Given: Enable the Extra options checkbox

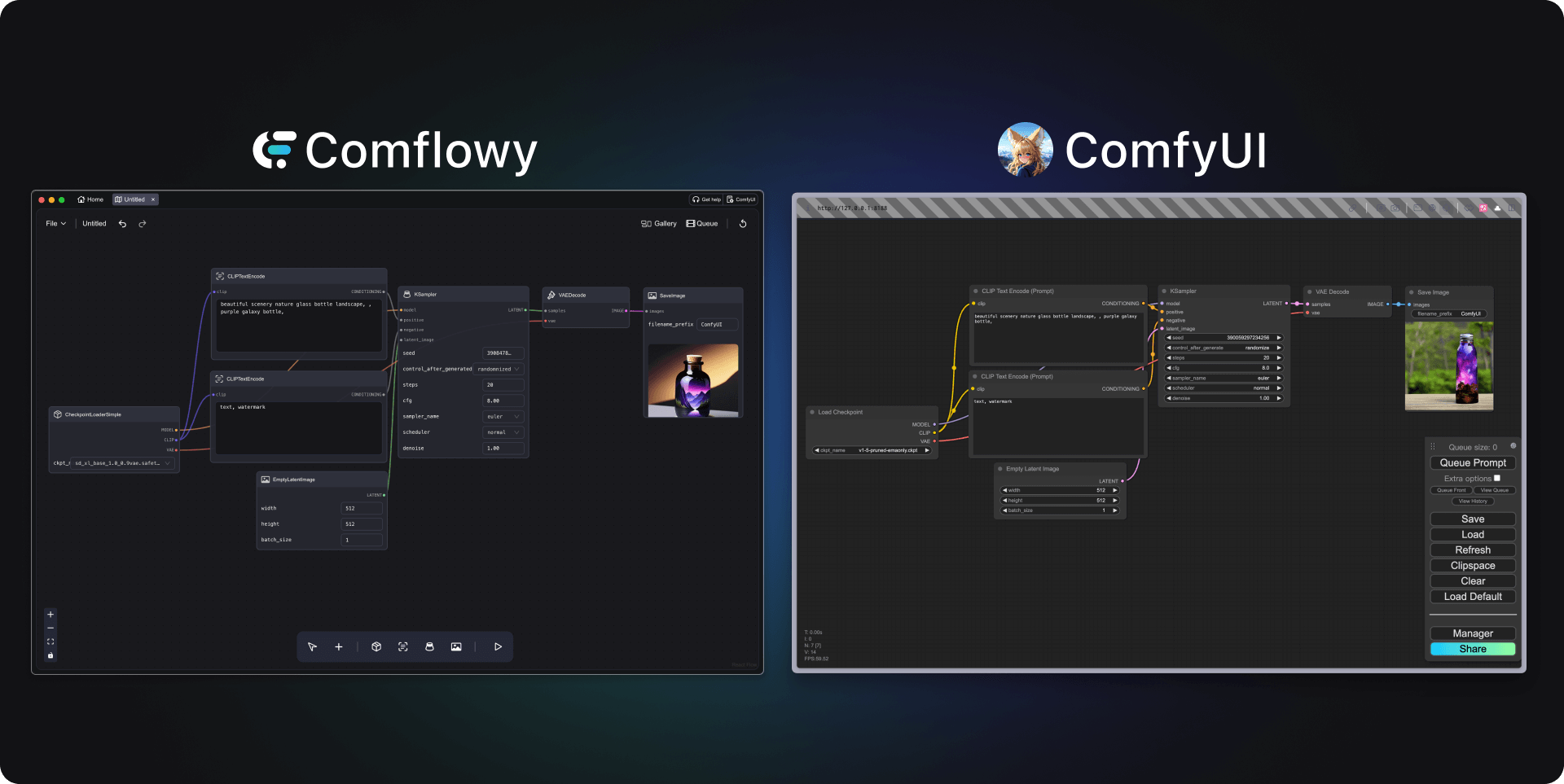Looking at the screenshot, I should click(x=1496, y=478).
